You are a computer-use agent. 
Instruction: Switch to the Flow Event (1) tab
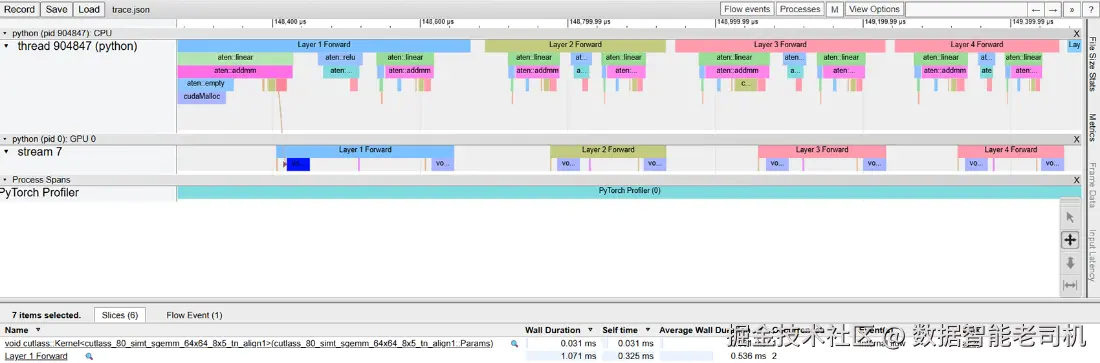tap(194, 315)
